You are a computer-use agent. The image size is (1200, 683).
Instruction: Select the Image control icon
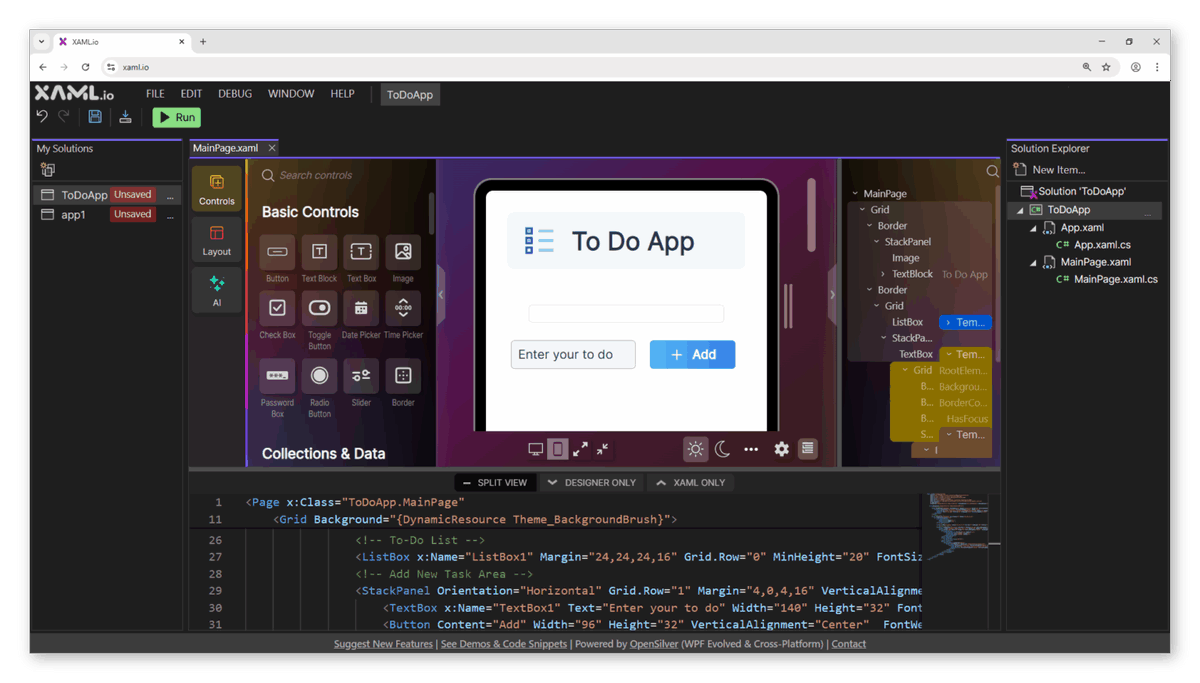coord(403,252)
